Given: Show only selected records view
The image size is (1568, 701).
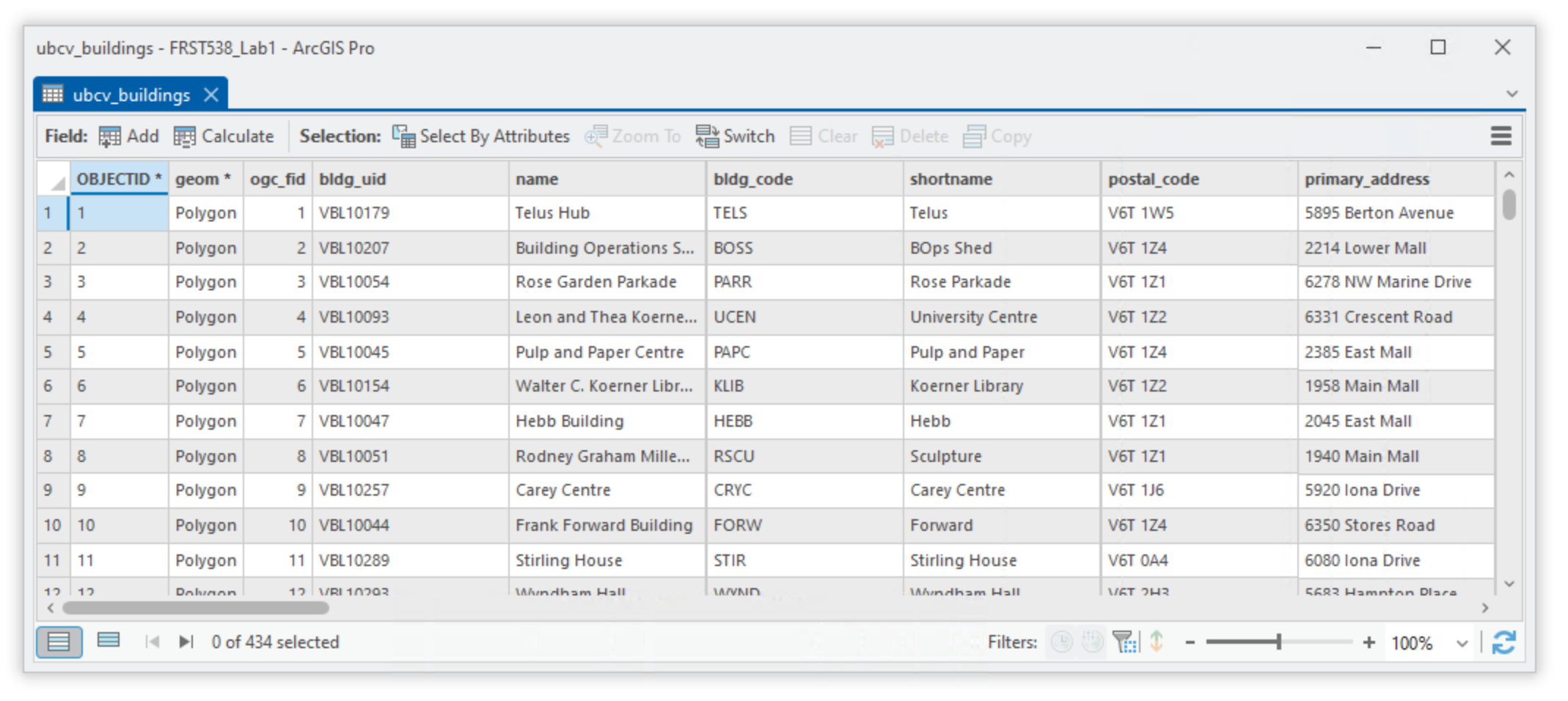Looking at the screenshot, I should [109, 641].
